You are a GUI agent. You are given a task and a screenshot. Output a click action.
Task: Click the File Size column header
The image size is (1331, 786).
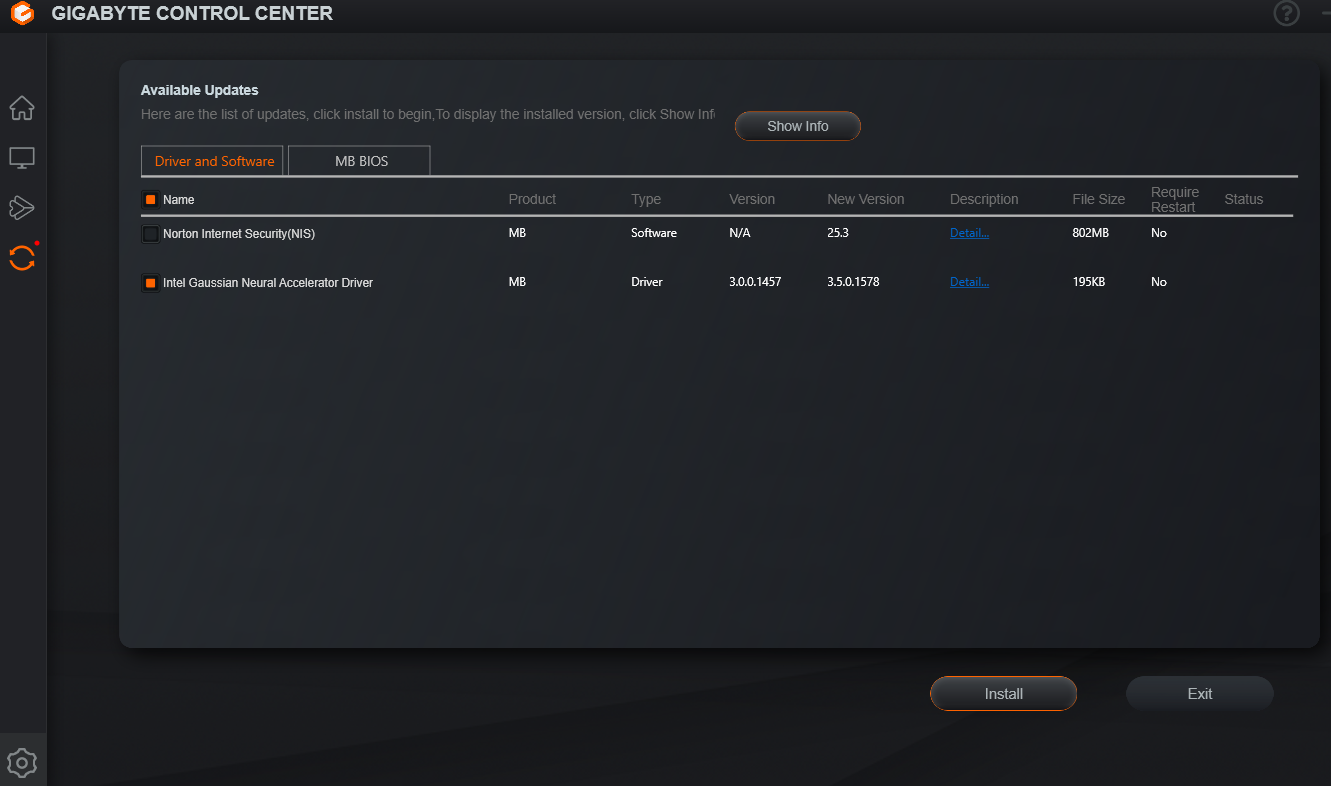pyautogui.click(x=1098, y=199)
